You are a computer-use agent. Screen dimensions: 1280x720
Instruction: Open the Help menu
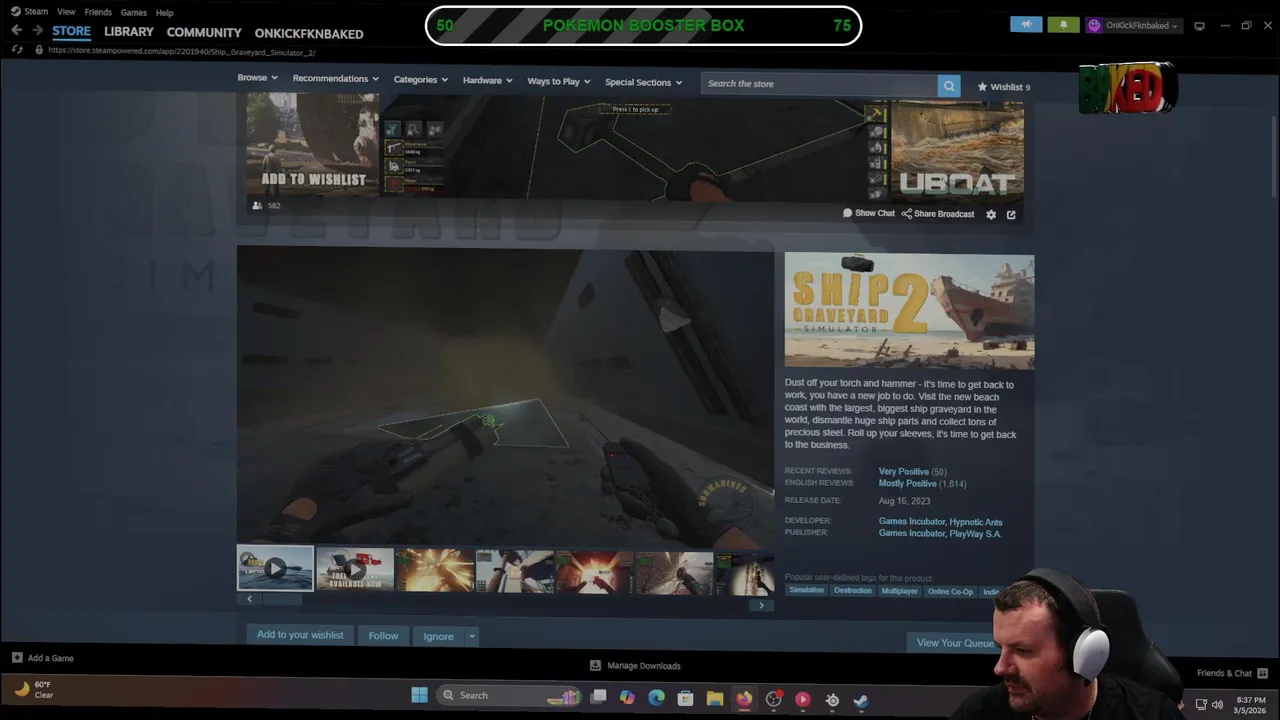165,12
